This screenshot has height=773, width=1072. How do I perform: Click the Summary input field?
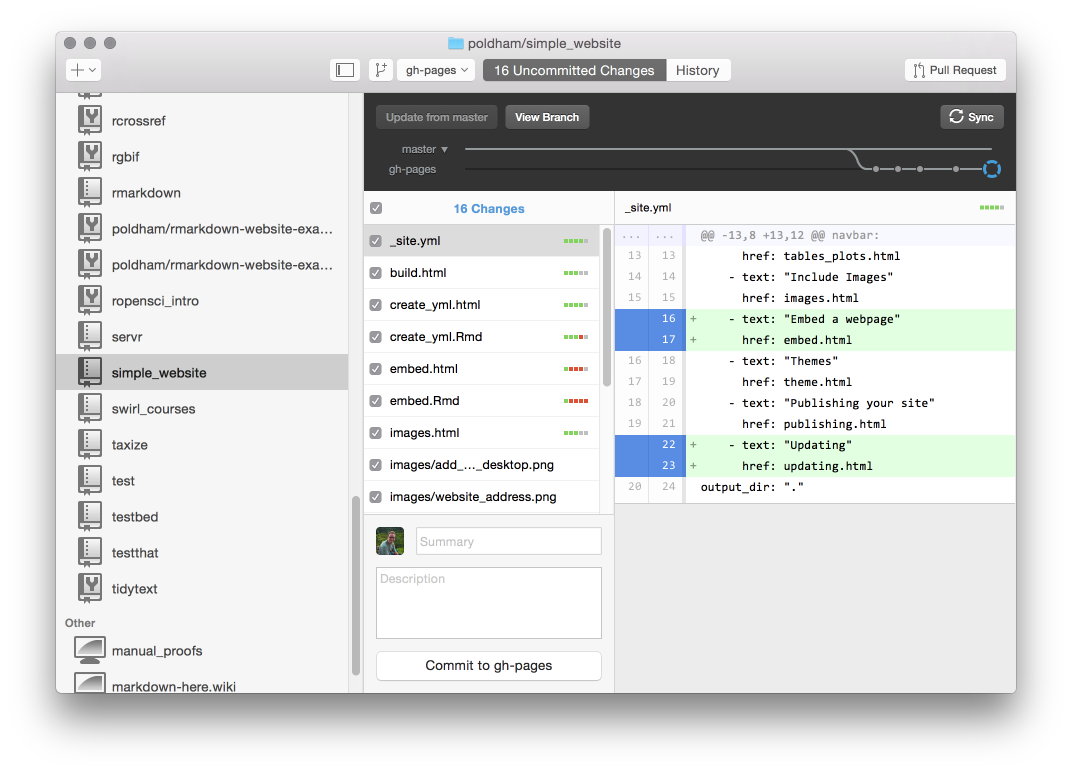[x=509, y=541]
